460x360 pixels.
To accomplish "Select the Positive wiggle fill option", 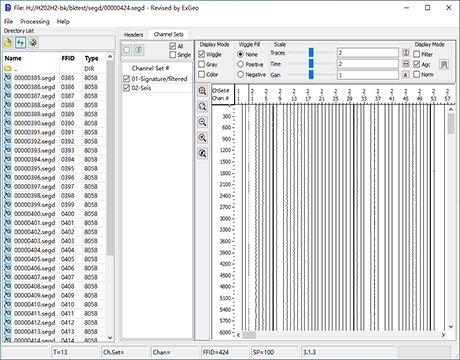I will coord(240,64).
